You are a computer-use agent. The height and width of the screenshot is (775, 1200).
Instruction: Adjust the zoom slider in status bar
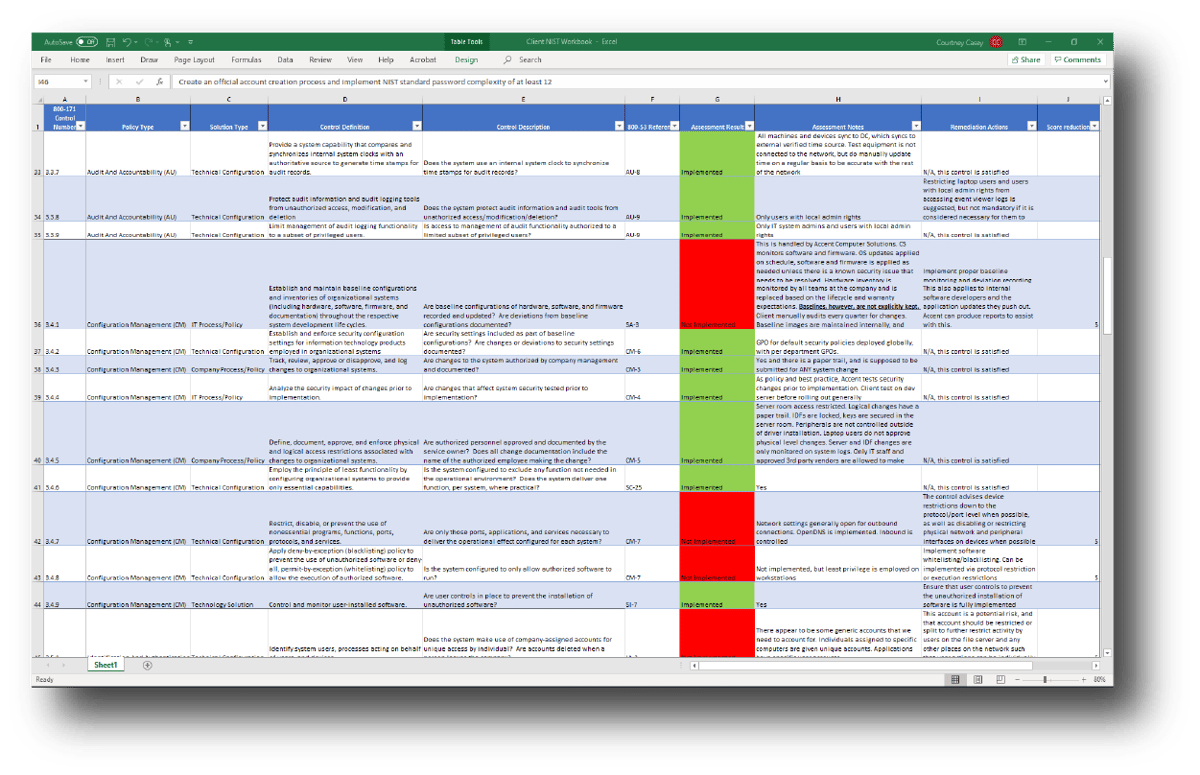coord(1045,679)
